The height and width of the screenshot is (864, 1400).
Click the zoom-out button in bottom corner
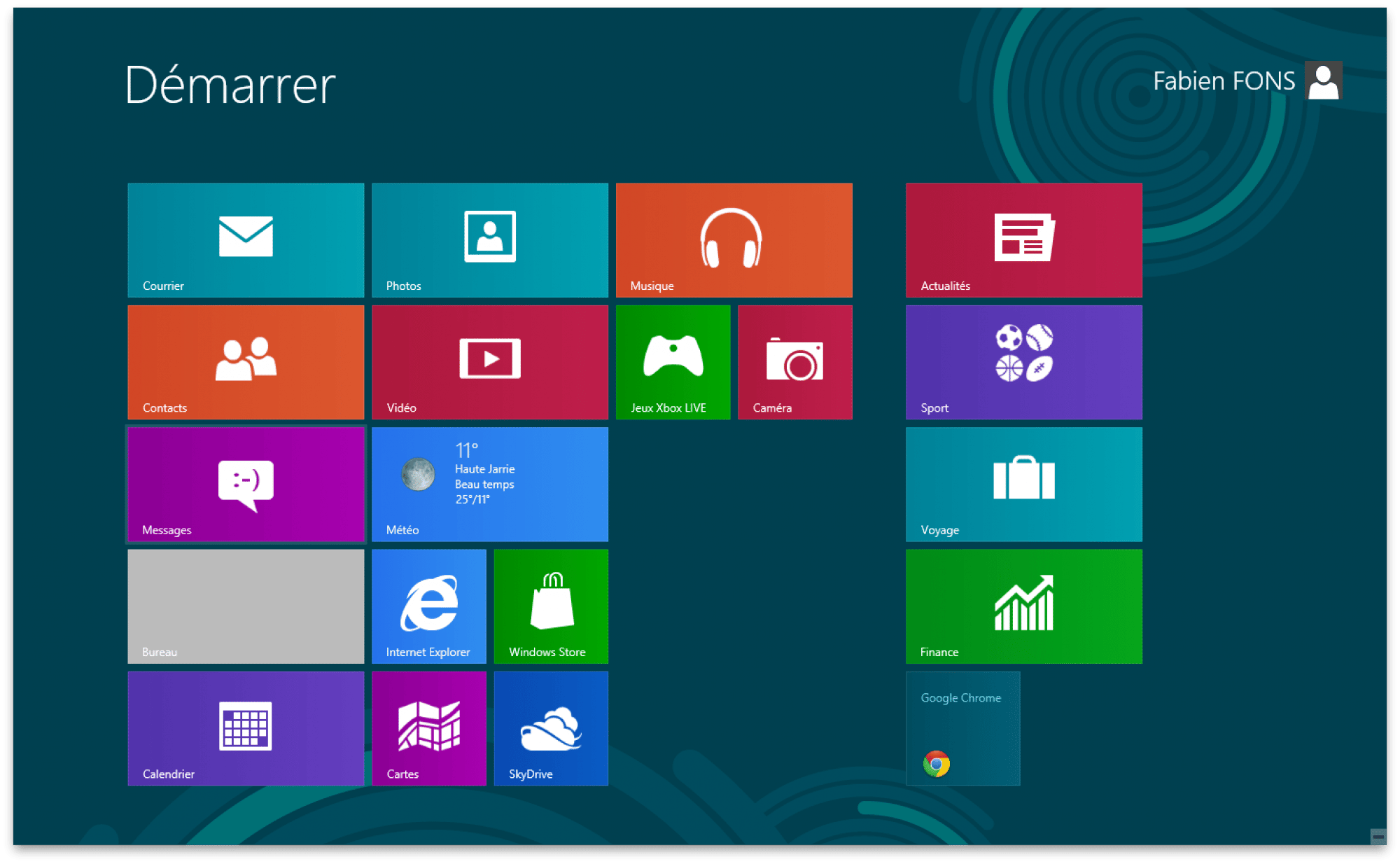[1378, 837]
